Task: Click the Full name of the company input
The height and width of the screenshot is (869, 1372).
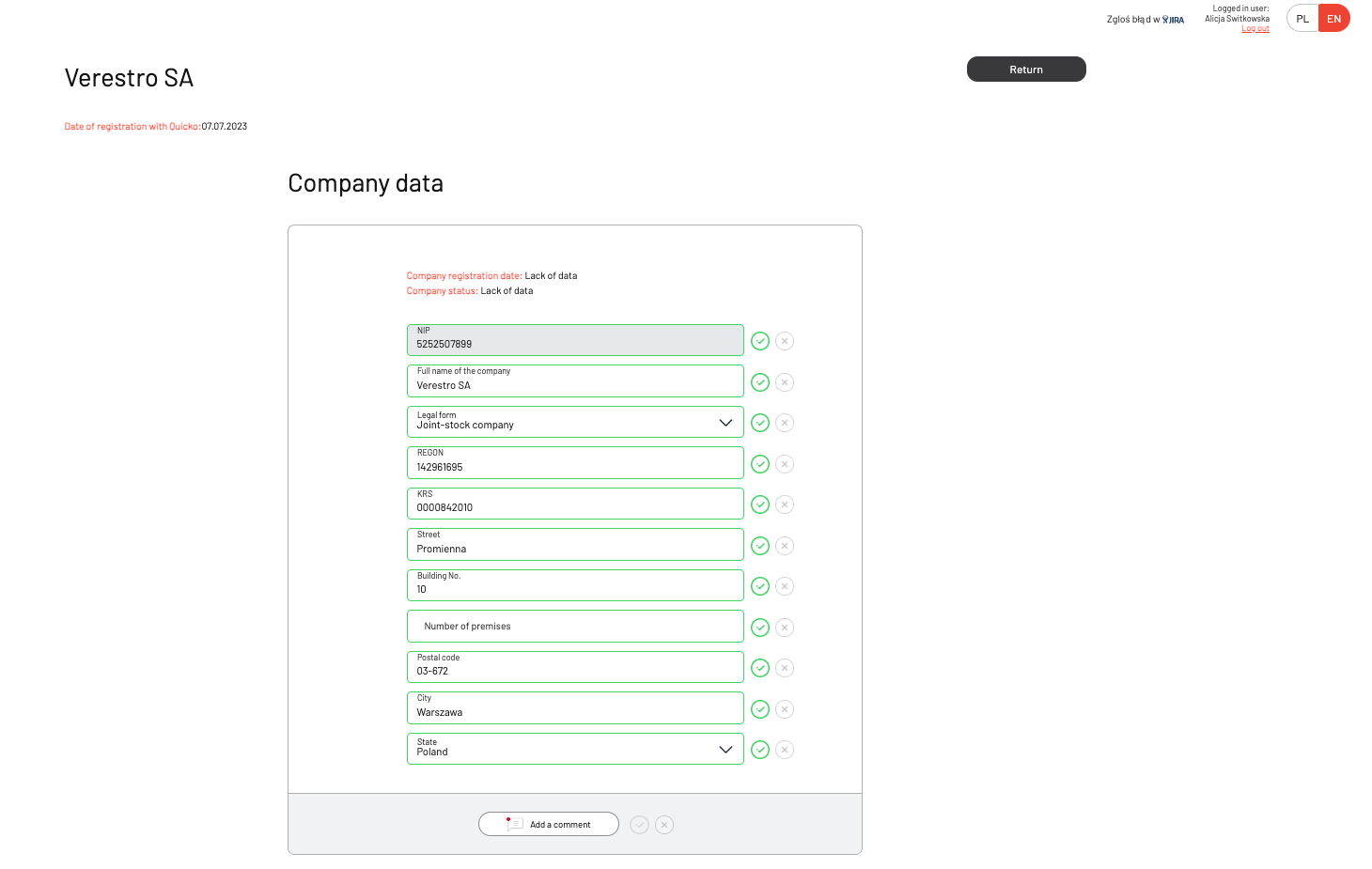Action: click(x=575, y=381)
